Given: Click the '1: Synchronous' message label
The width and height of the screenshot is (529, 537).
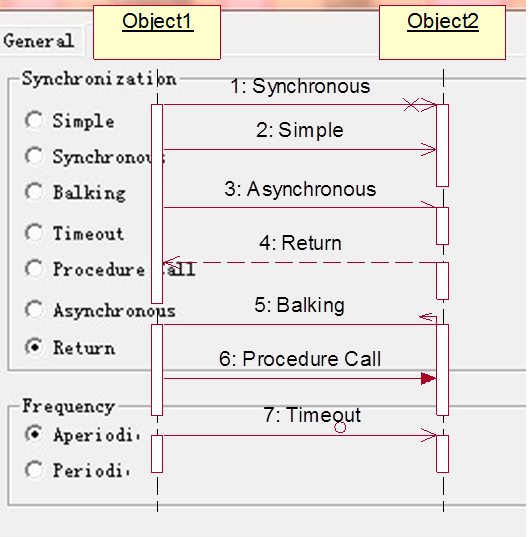Looking at the screenshot, I should (x=300, y=86).
